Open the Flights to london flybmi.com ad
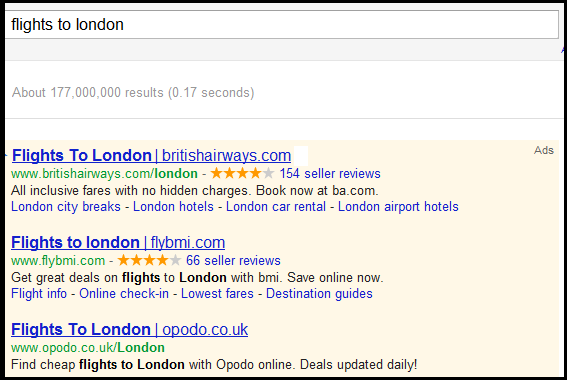Viewport: 567px width, 380px height. 118,242
